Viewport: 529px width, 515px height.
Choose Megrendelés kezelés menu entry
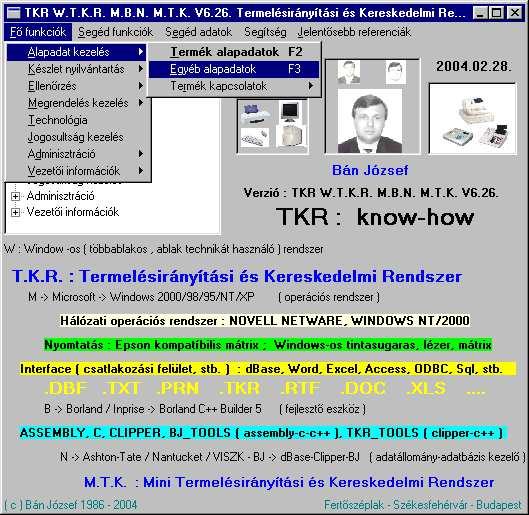click(x=77, y=103)
